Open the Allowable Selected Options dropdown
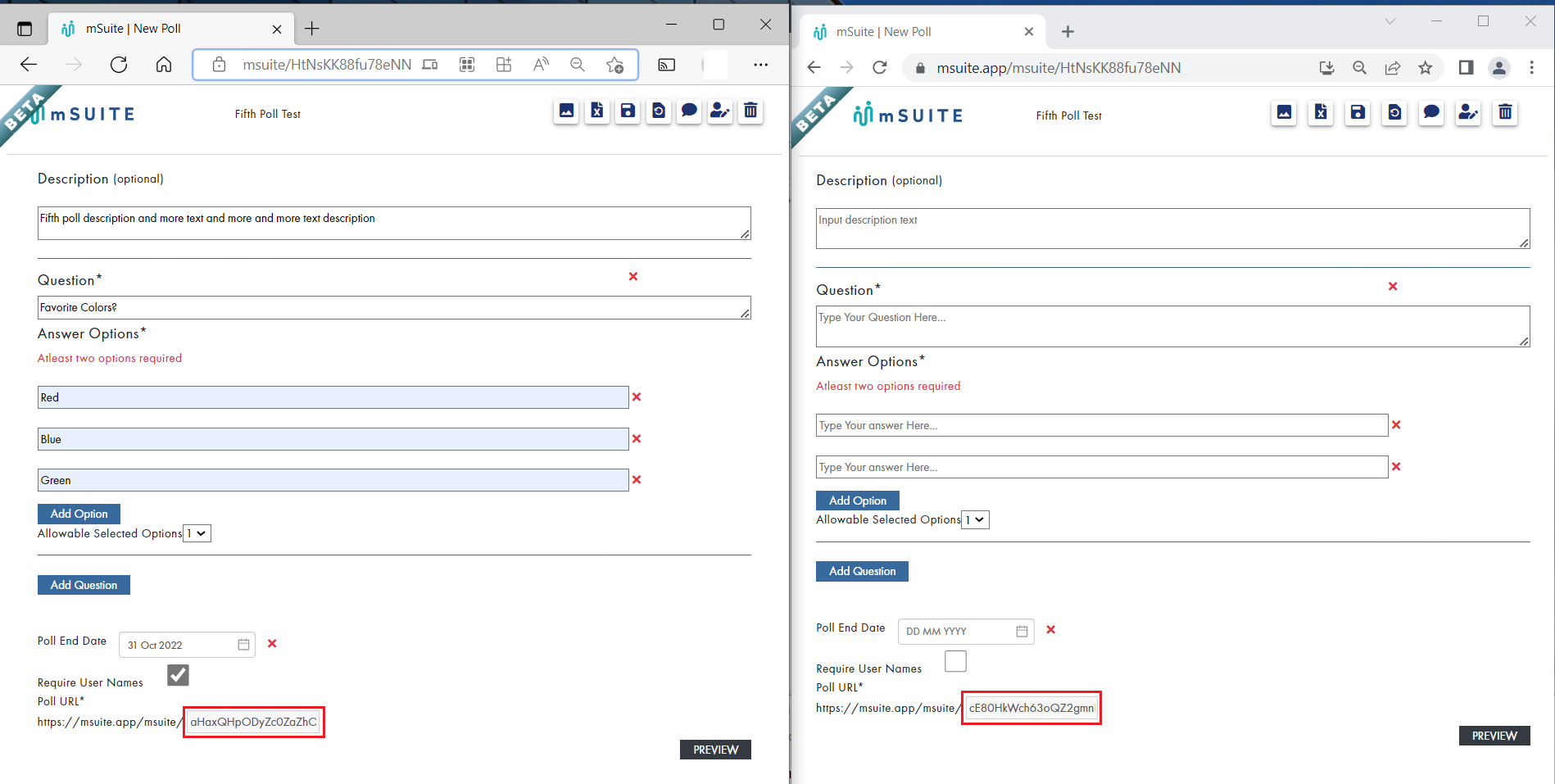 click(197, 533)
